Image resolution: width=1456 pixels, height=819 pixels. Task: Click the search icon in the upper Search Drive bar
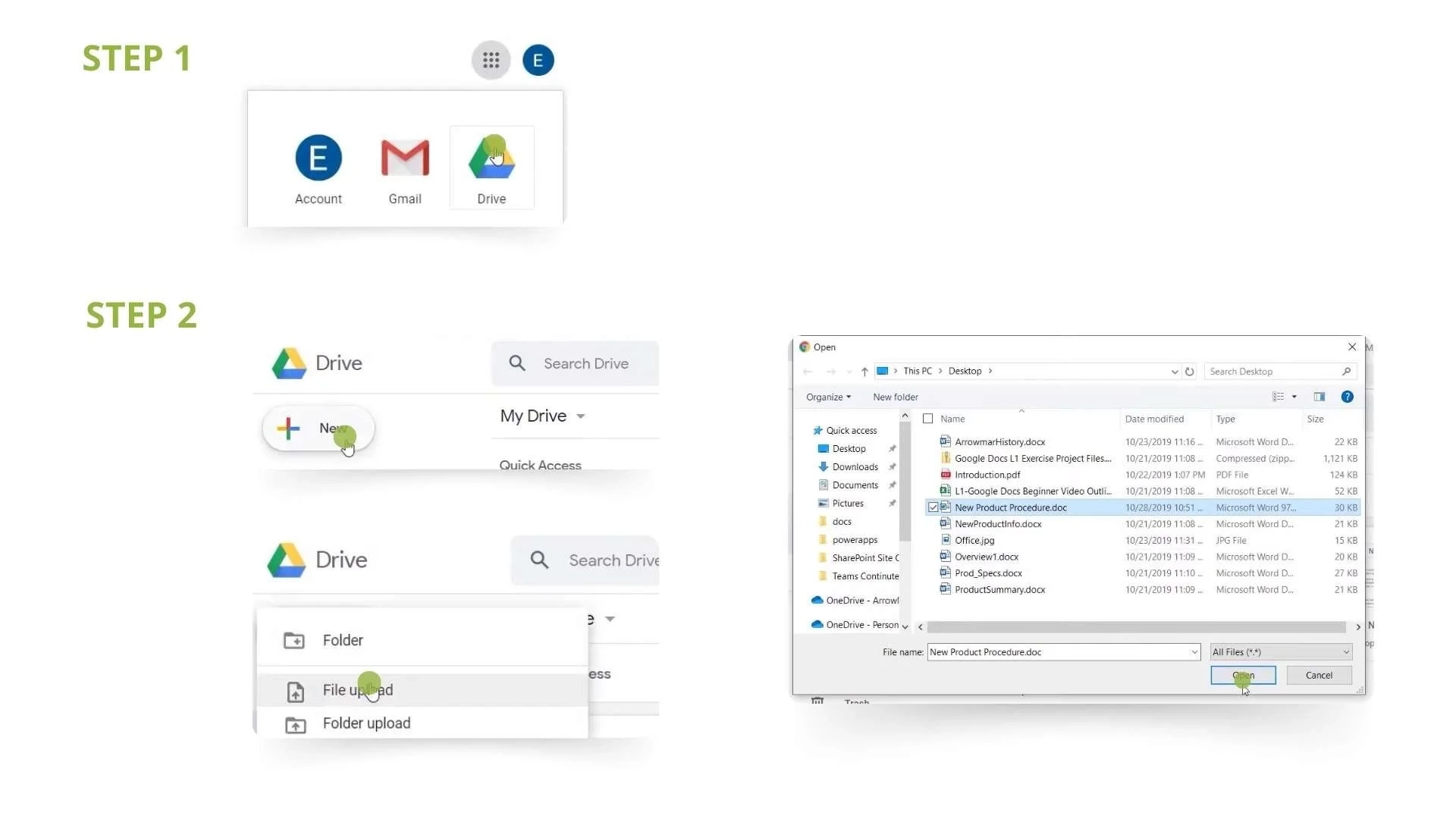[517, 363]
